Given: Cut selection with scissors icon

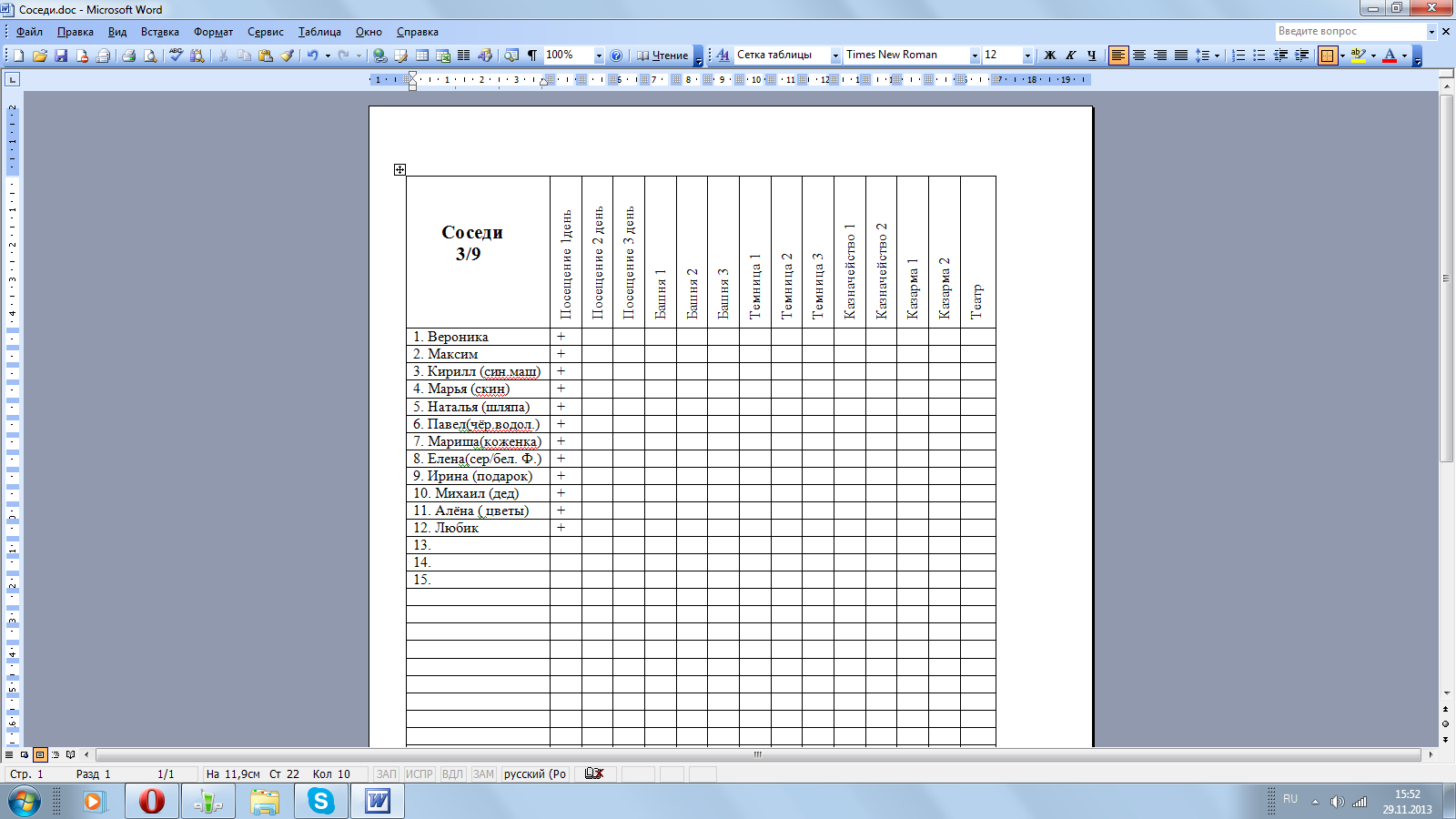Looking at the screenshot, I should pos(223,56).
